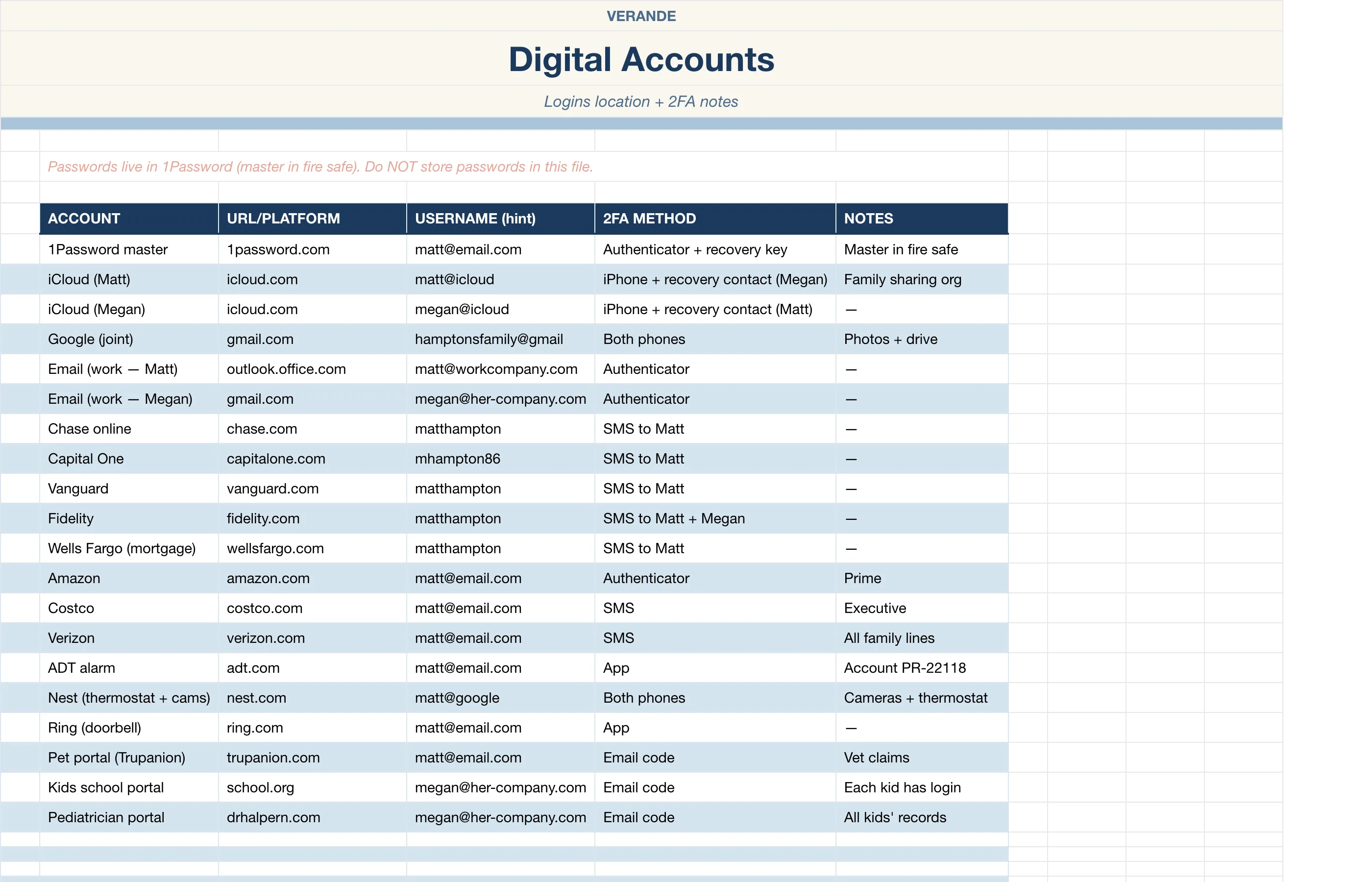Click the Google (joint) account cell
The width and height of the screenshot is (1372, 882).
click(129, 339)
